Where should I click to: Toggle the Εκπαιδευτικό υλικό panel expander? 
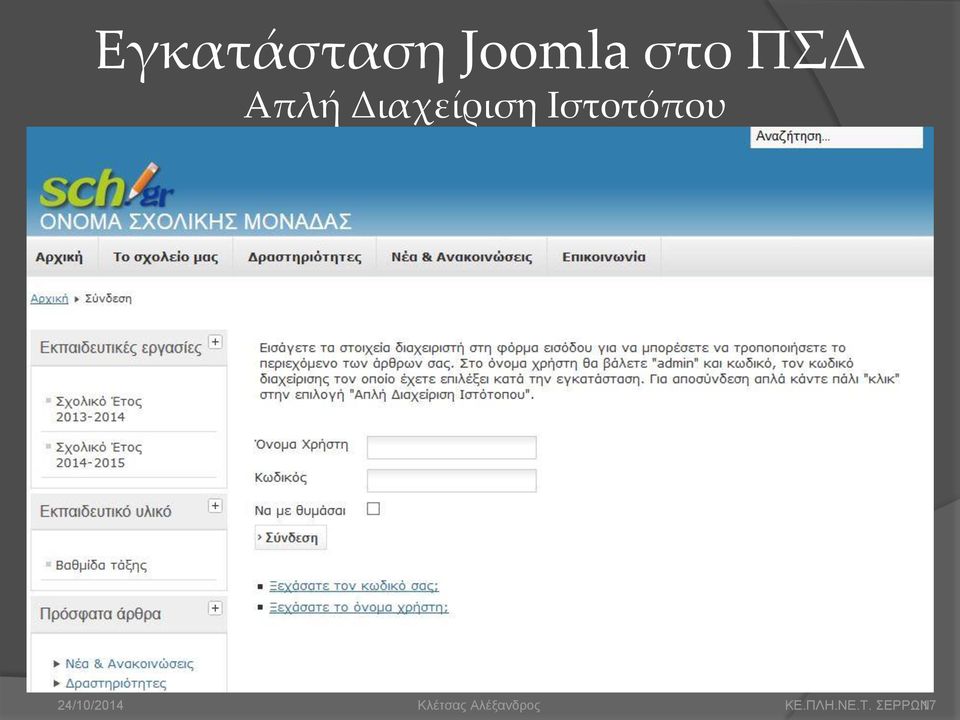[x=215, y=506]
